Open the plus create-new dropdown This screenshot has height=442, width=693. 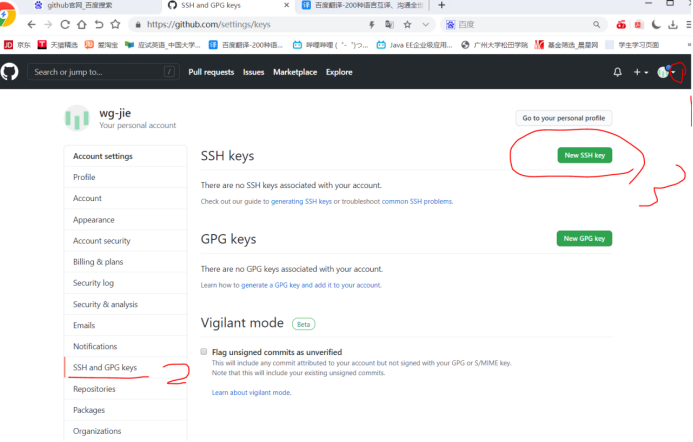640,72
